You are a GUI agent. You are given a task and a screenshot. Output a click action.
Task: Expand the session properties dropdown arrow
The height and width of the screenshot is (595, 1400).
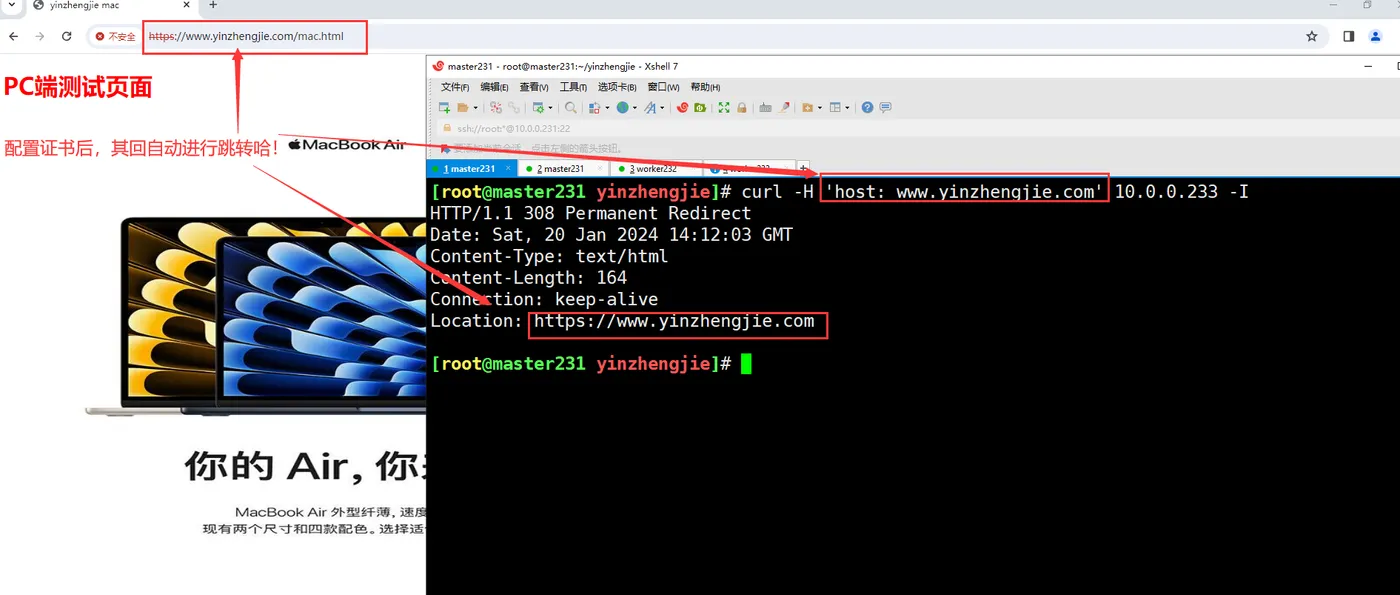click(550, 108)
